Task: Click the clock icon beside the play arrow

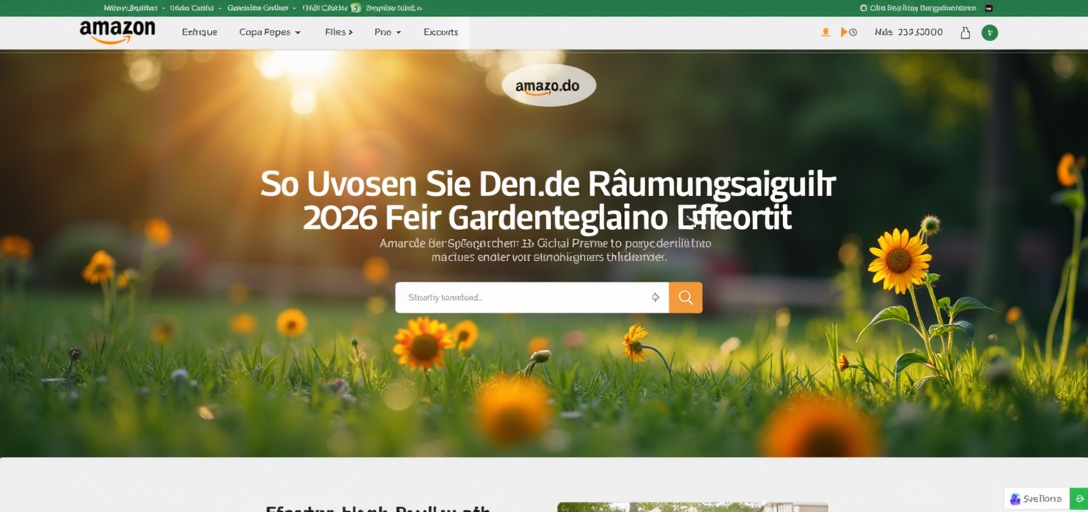Action: click(853, 33)
